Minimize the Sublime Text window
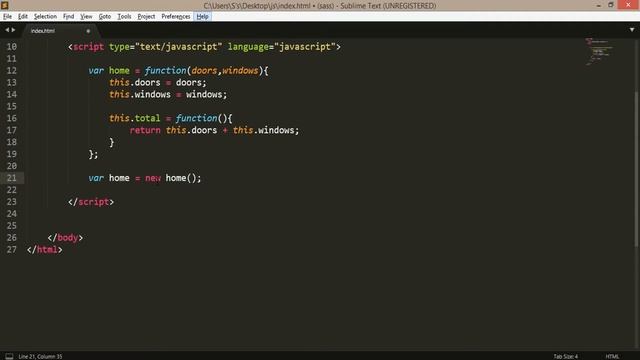Screen dimensions: 640x360 point(598,5)
